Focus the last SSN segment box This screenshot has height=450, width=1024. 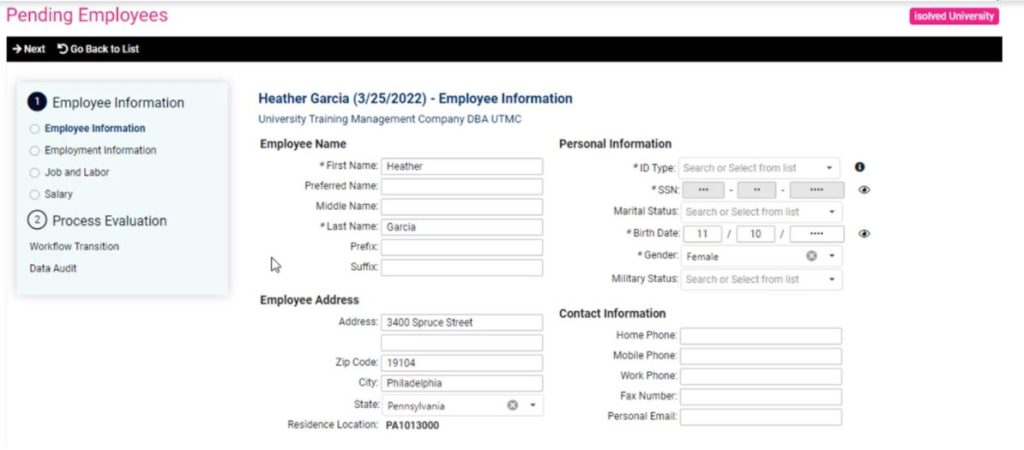(816, 190)
